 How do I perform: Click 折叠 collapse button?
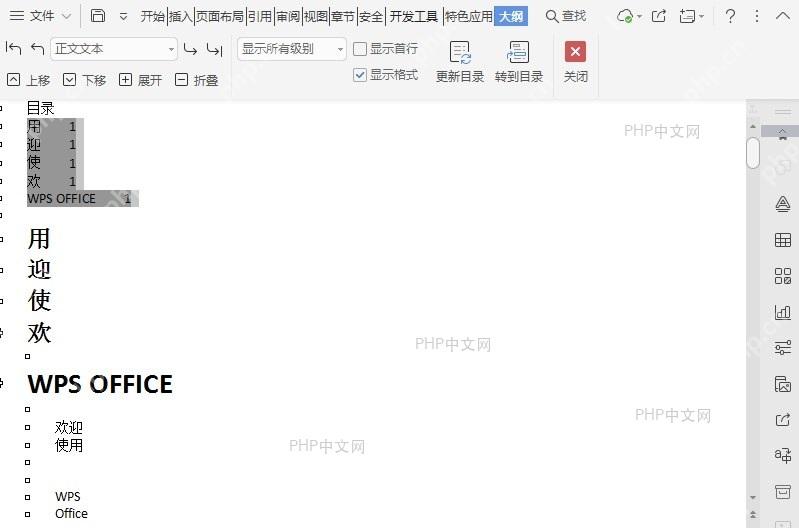[x=196, y=80]
